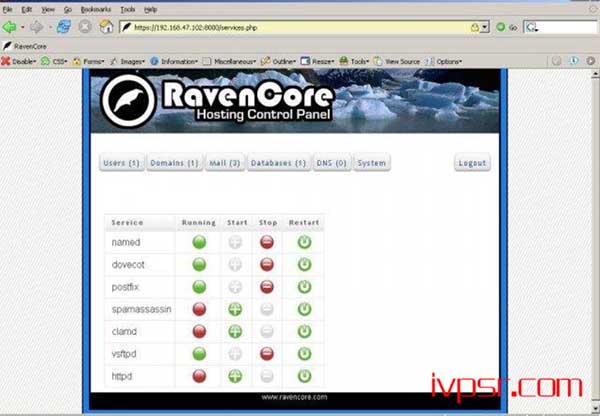Click the disabled Stop icon for clamd
Screen dimensions: 600x416
267,331
